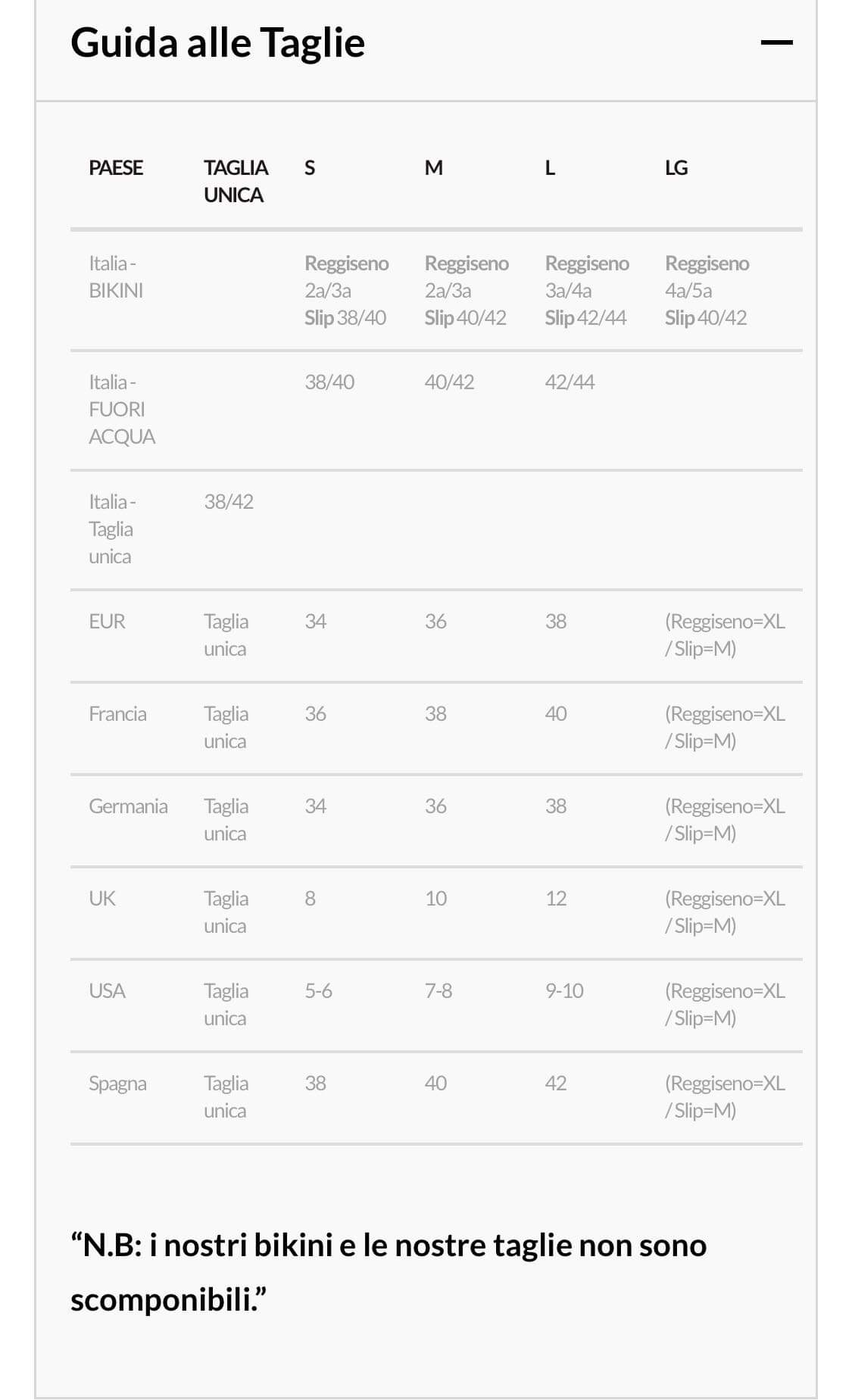Click USA size 9-10 cell

(564, 991)
